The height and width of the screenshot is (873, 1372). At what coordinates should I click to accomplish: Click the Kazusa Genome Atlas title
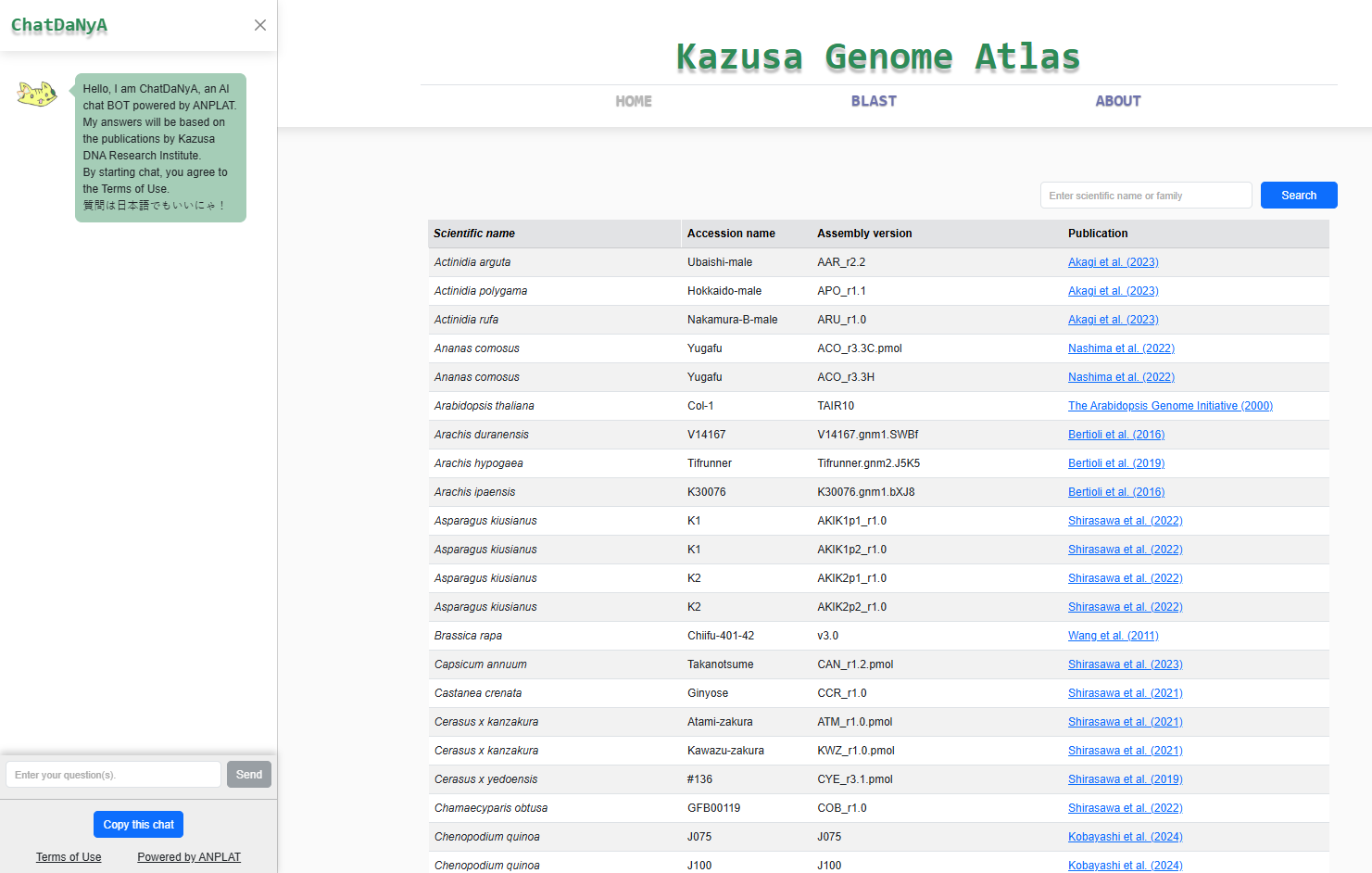click(x=878, y=57)
